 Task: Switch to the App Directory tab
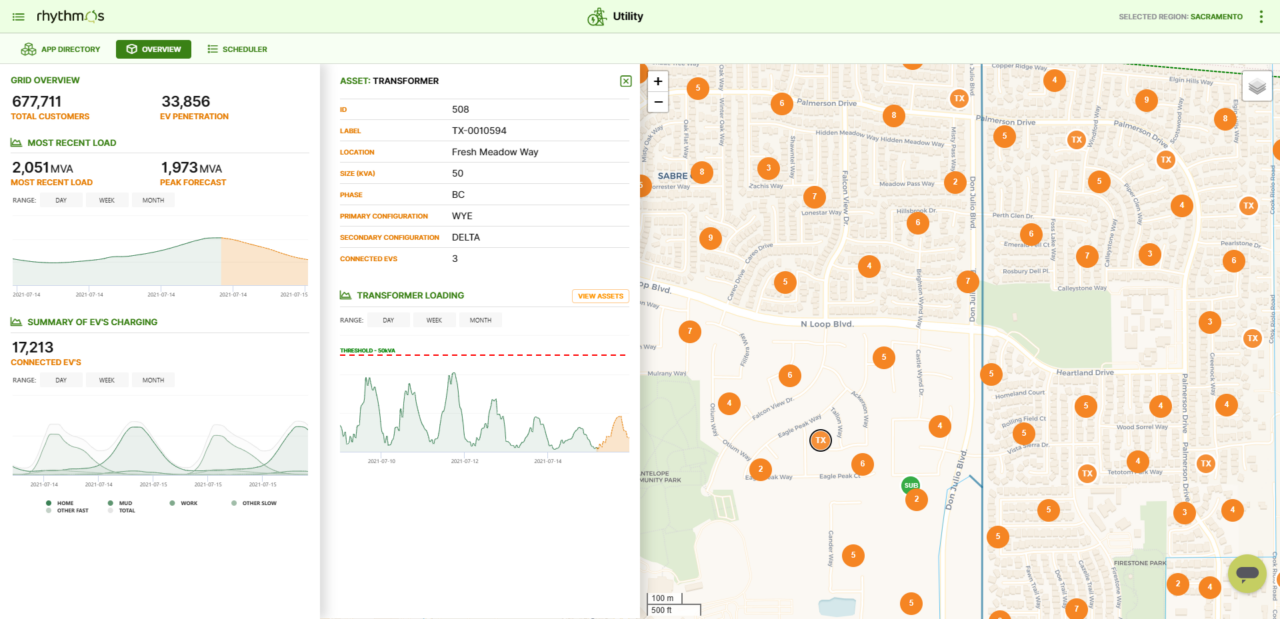61,49
